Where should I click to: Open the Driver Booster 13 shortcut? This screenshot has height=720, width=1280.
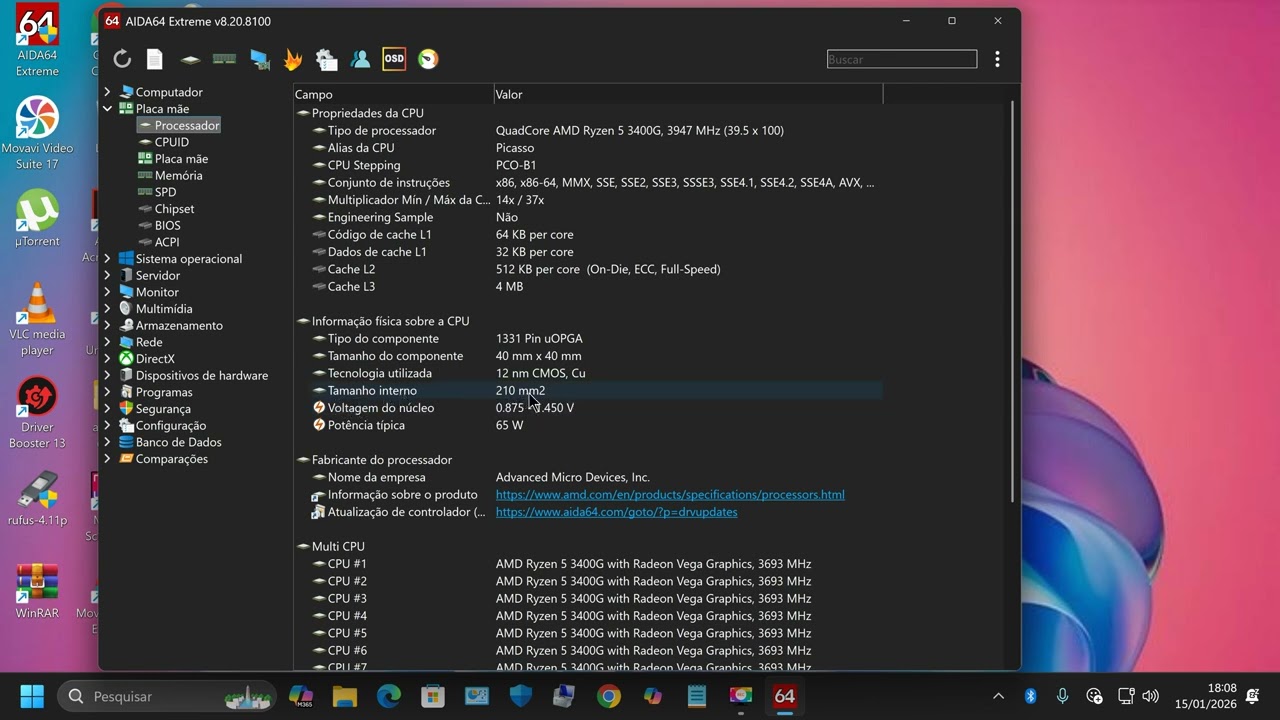(37, 412)
